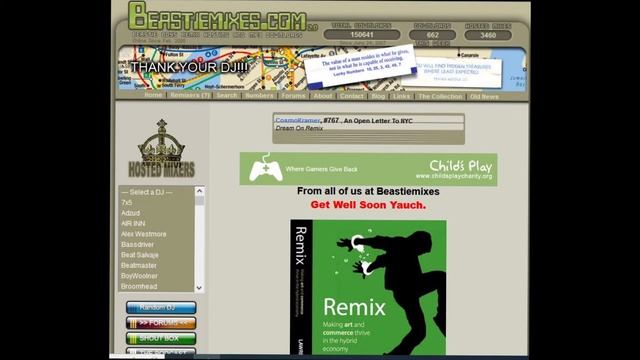Viewport: 640px width, 360px height.
Task: Select '— Select a DJ —' list entry
Action: coord(156,192)
